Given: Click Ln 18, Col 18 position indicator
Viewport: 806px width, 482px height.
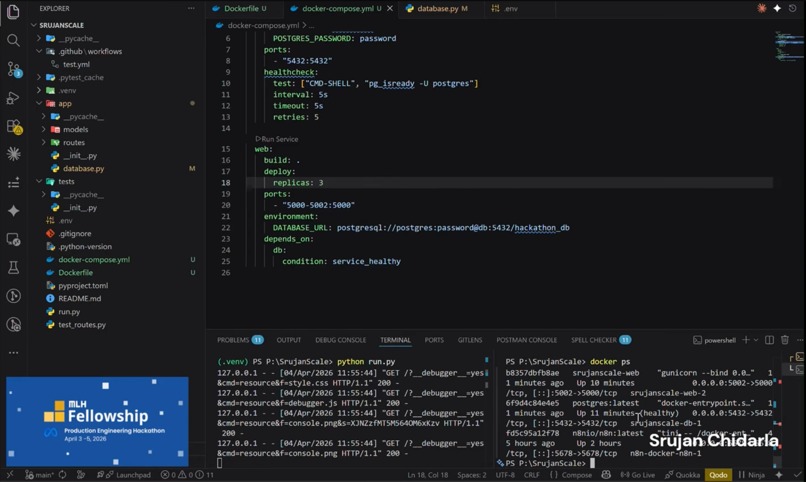Looking at the screenshot, I should [x=428, y=475].
